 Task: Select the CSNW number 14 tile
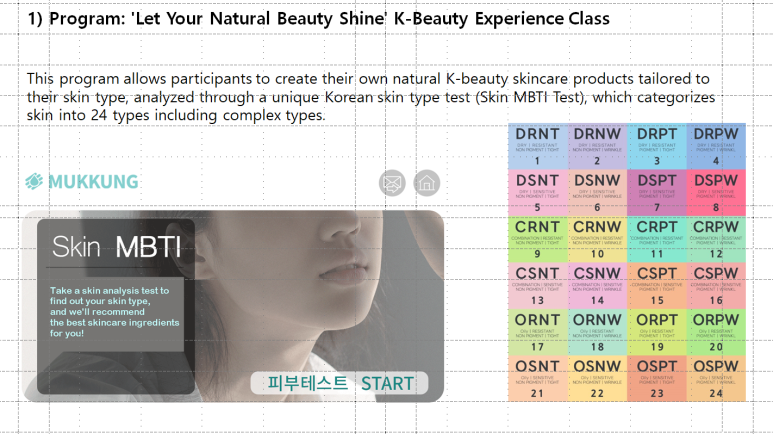pyautogui.click(x=597, y=286)
